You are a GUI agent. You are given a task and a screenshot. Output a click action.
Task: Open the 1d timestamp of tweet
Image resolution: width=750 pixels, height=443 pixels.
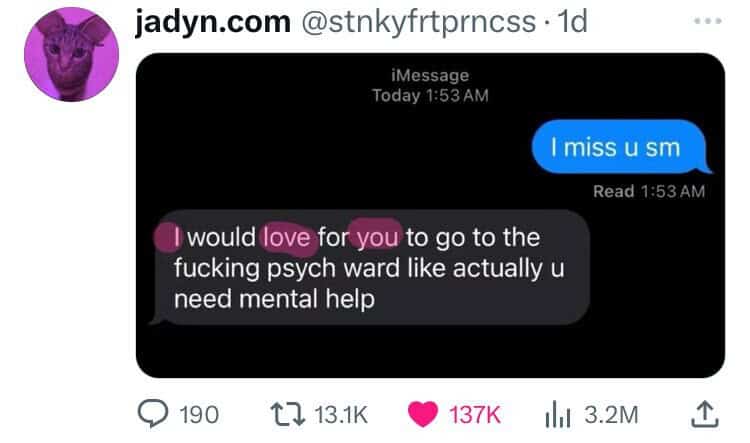click(x=573, y=22)
